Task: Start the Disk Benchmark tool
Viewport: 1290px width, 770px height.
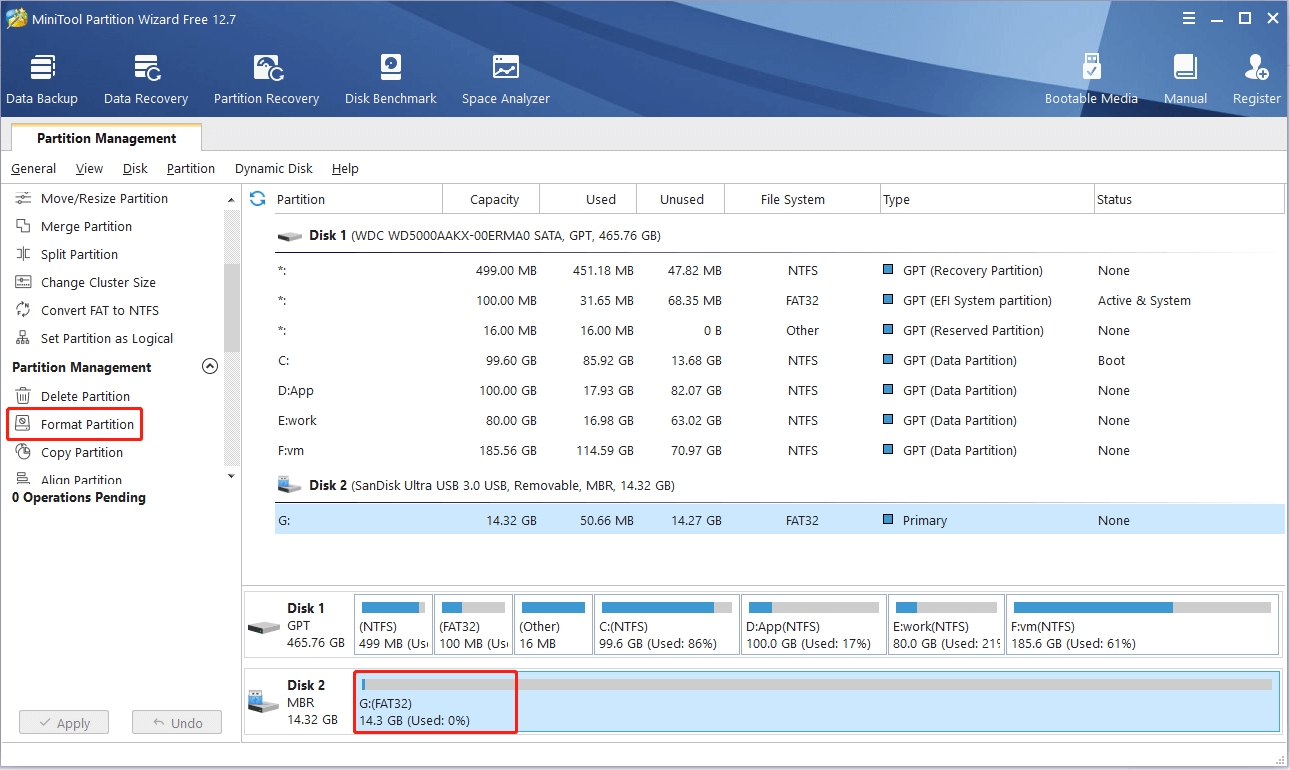Action: (390, 79)
